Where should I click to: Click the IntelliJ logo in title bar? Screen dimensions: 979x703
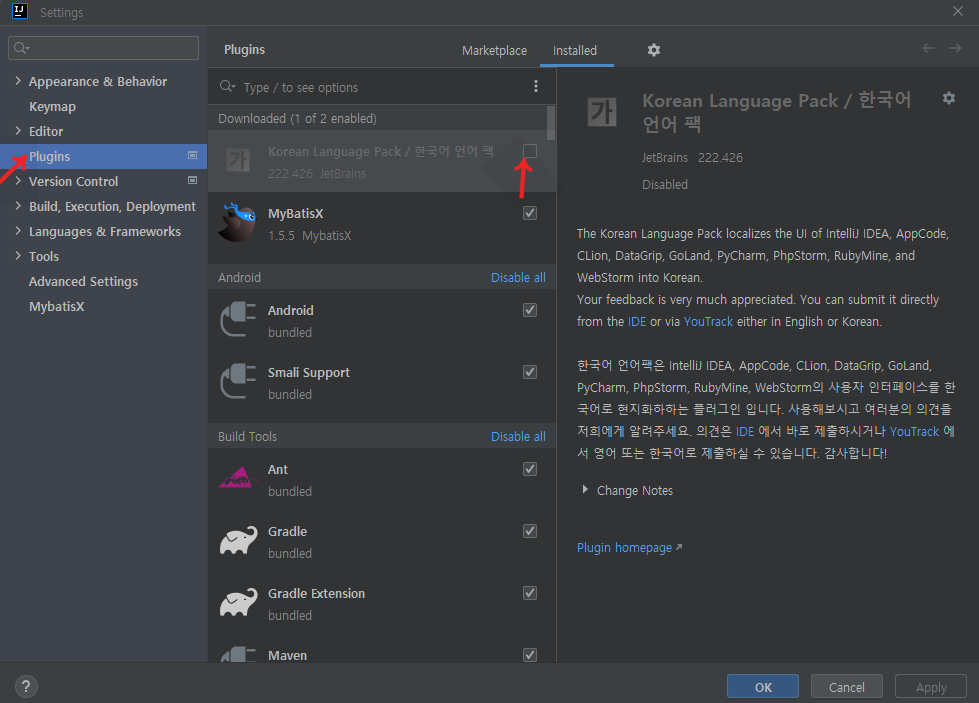20,11
